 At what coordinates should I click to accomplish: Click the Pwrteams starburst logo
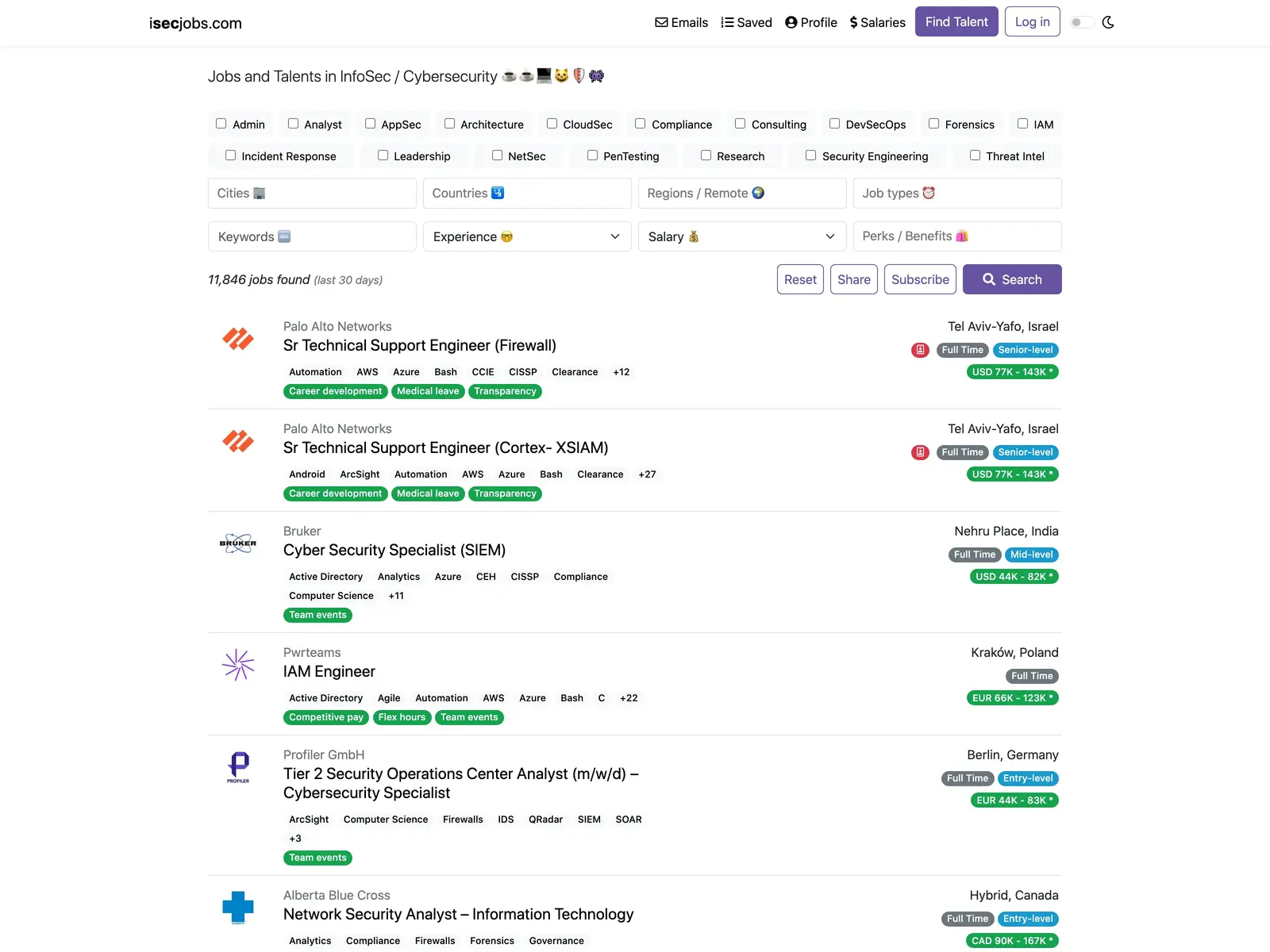coord(238,665)
